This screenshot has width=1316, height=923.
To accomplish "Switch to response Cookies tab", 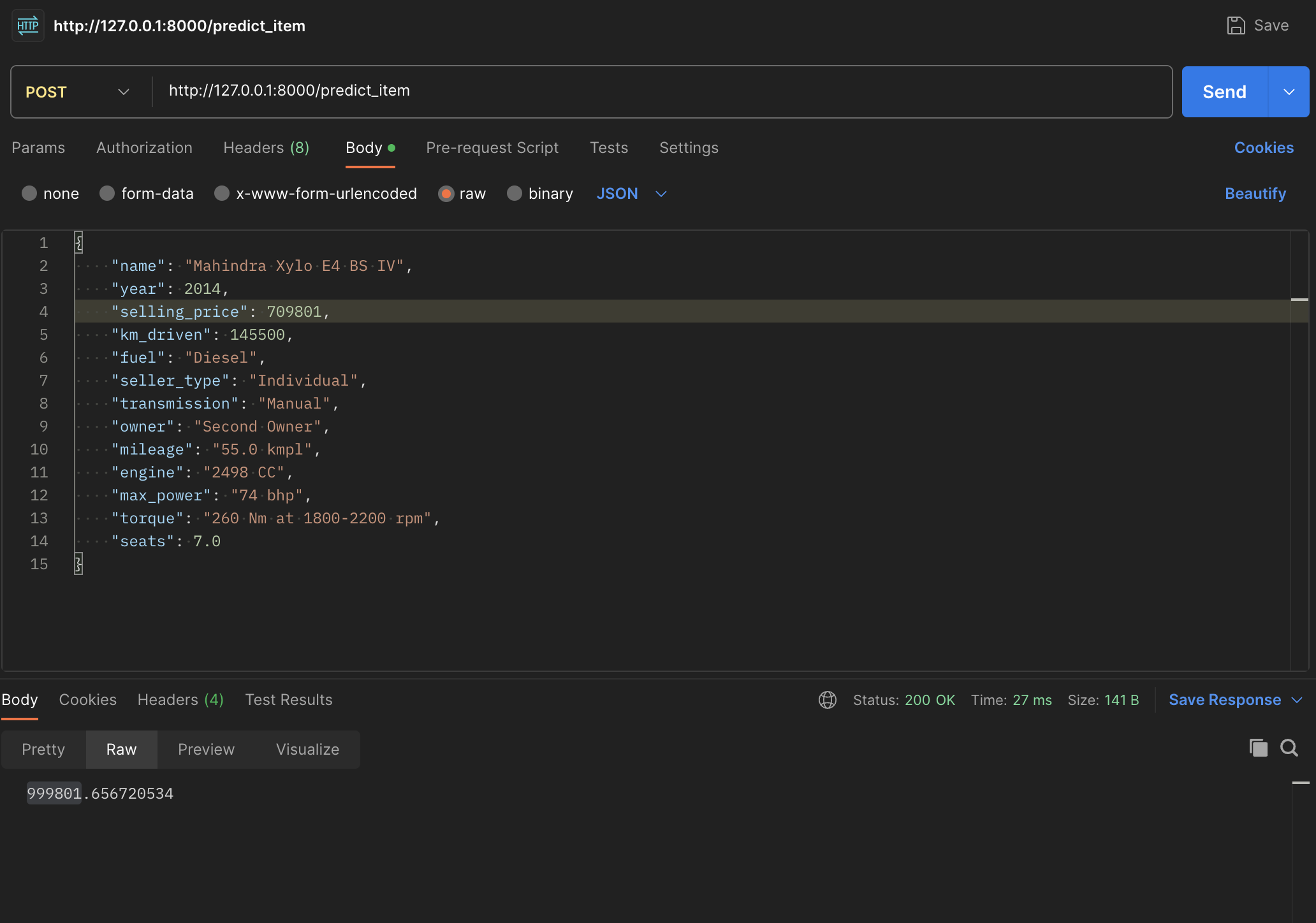I will [88, 700].
